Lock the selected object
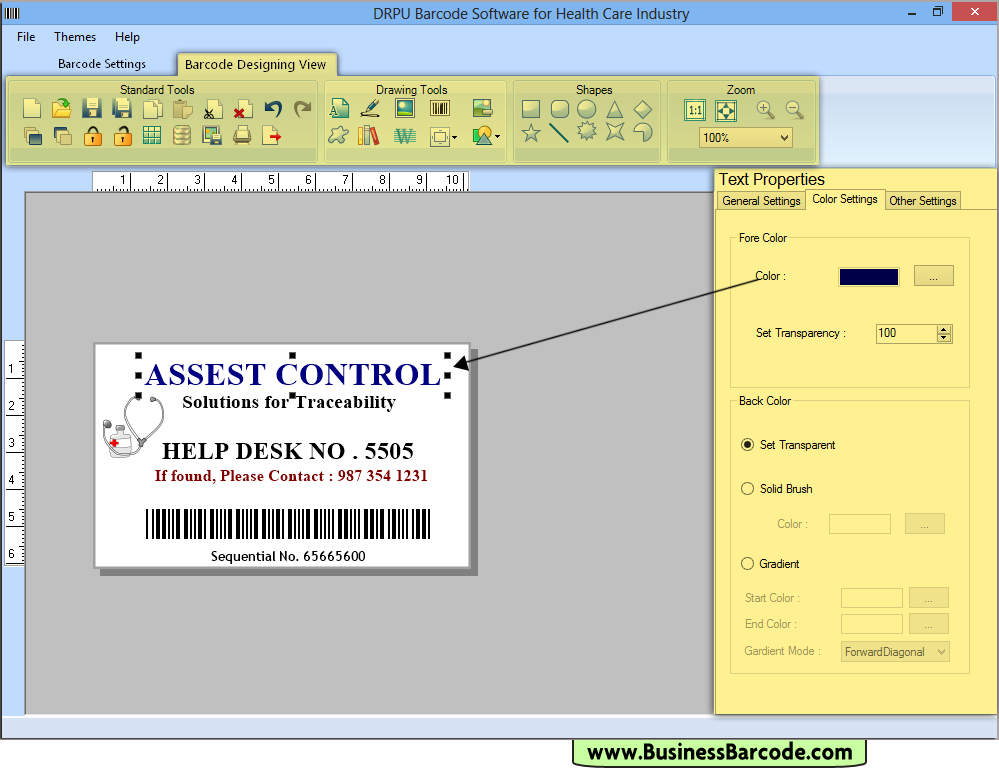Screen dimensions: 999x770 (92, 136)
